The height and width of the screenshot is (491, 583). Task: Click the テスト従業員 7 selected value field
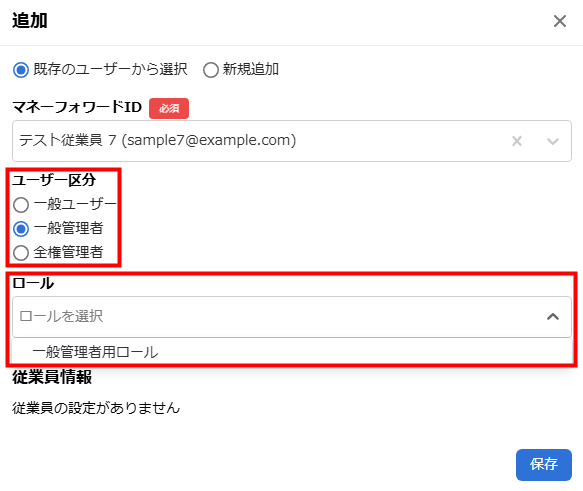(292, 141)
